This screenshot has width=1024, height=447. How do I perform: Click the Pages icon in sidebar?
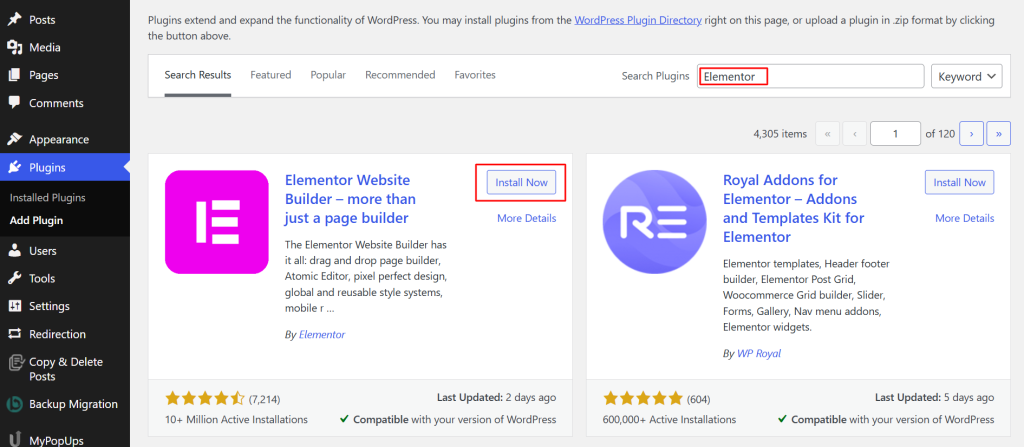click(x=14, y=75)
